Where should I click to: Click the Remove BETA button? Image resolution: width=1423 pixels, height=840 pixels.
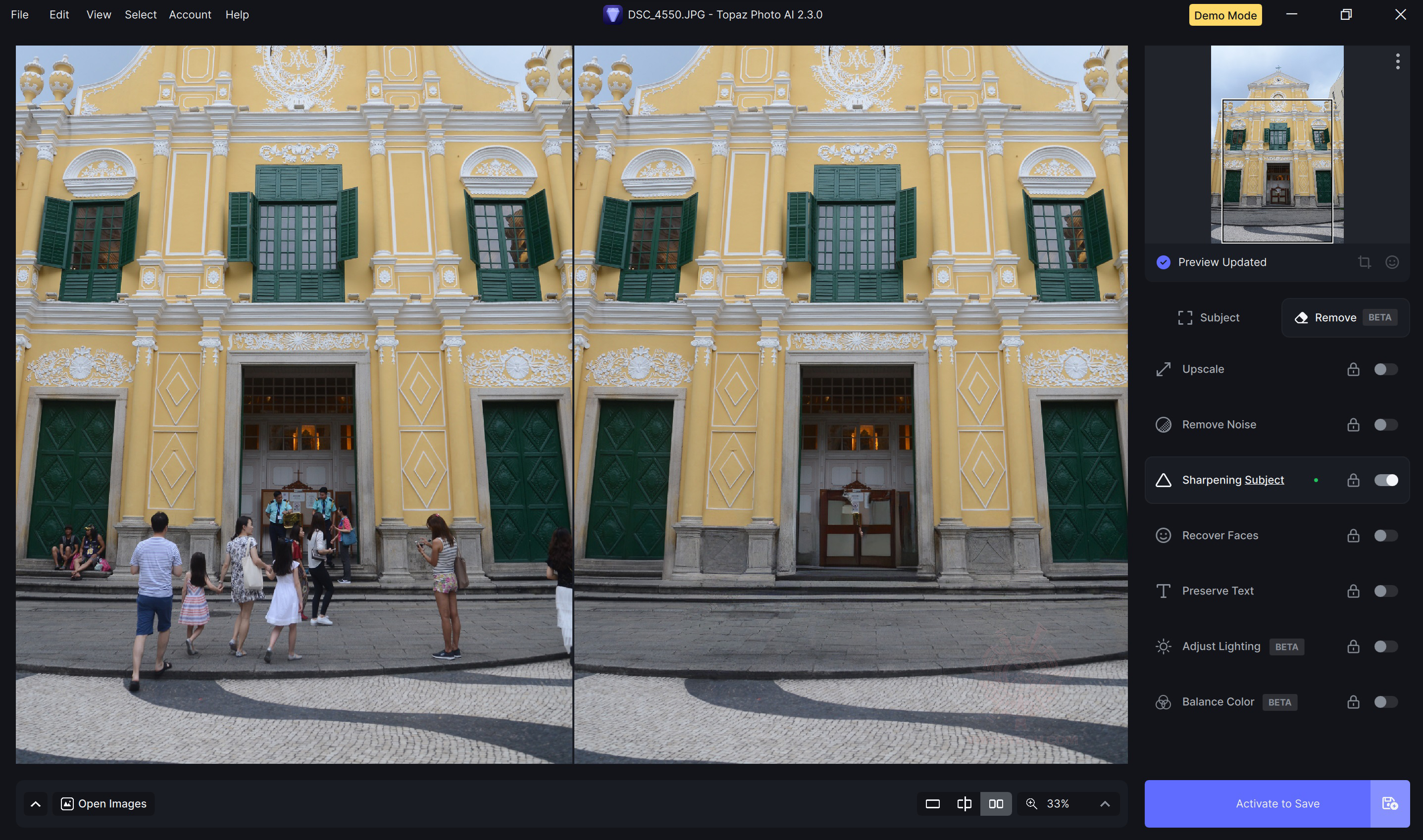(x=1345, y=318)
